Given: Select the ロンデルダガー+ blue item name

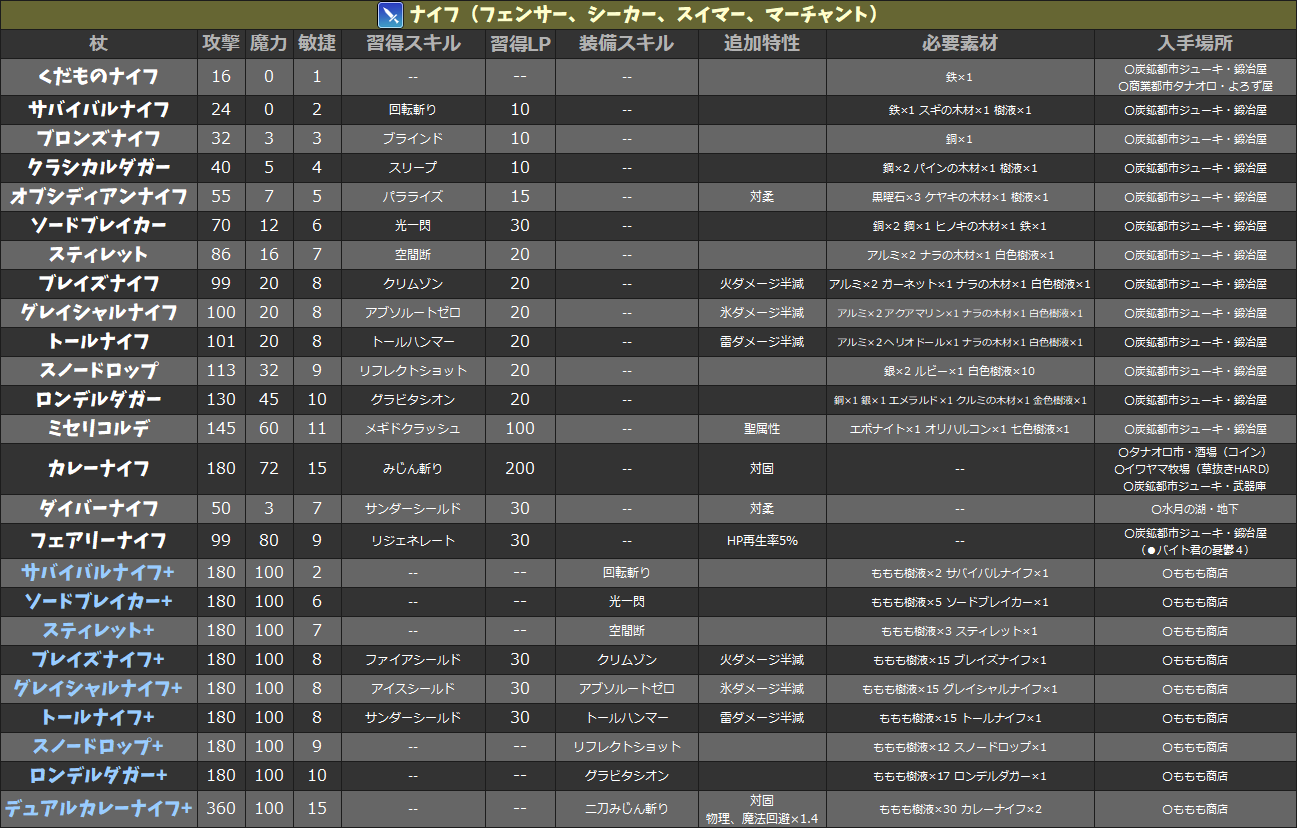Looking at the screenshot, I should pyautogui.click(x=99, y=776).
